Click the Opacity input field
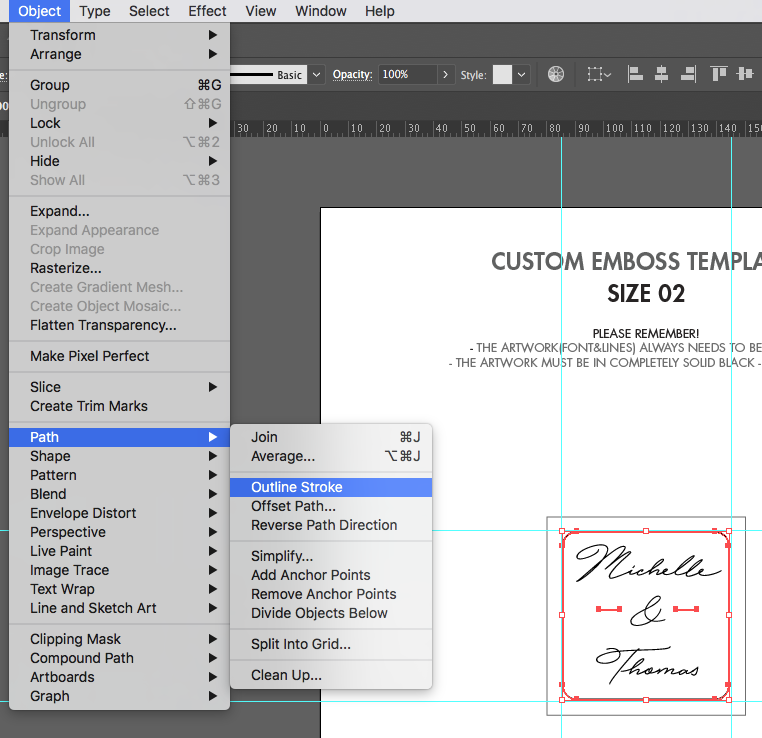 pos(405,75)
